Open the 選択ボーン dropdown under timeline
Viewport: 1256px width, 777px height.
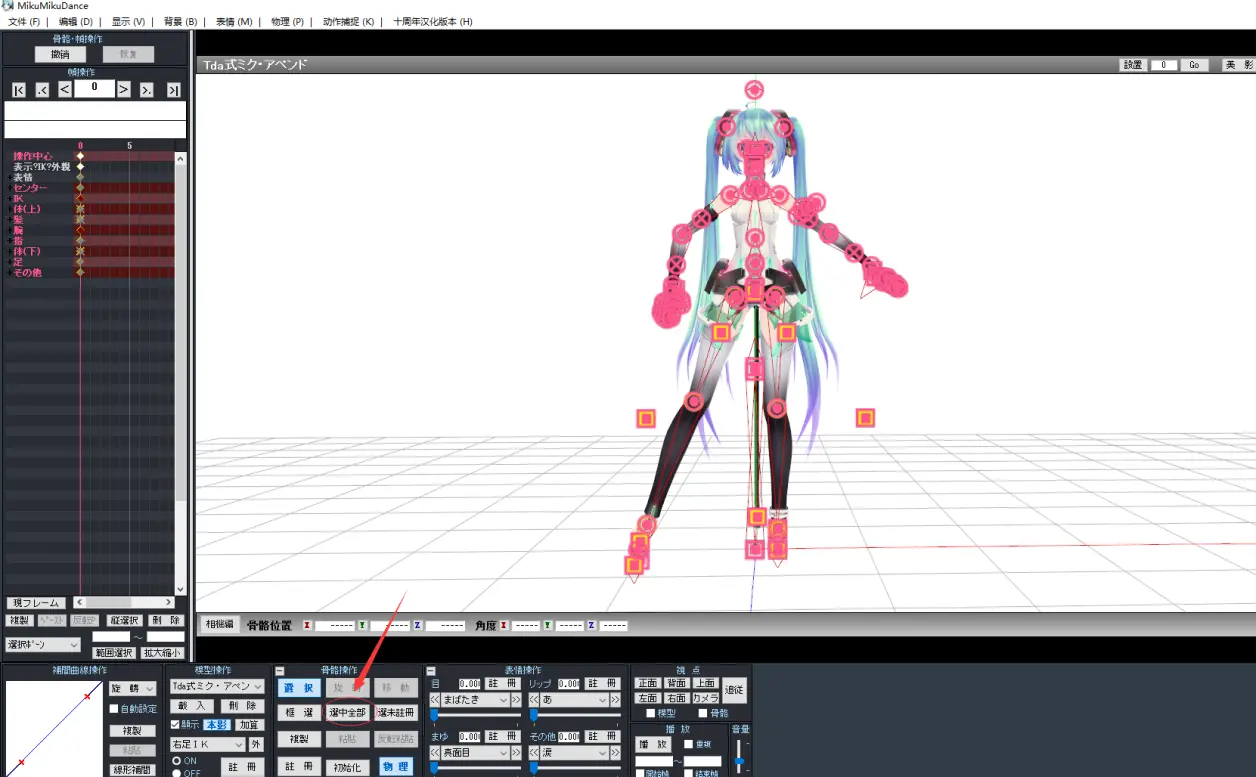click(43, 645)
